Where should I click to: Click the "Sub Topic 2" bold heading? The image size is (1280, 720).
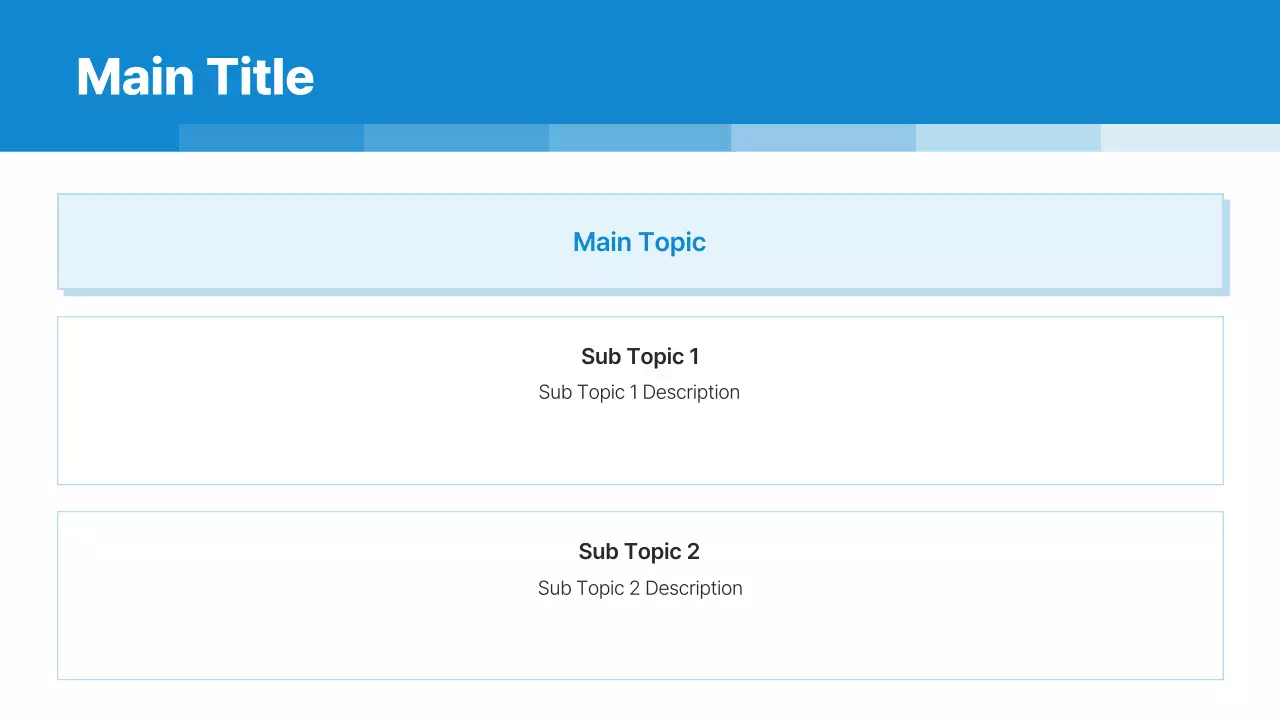pyautogui.click(x=639, y=551)
